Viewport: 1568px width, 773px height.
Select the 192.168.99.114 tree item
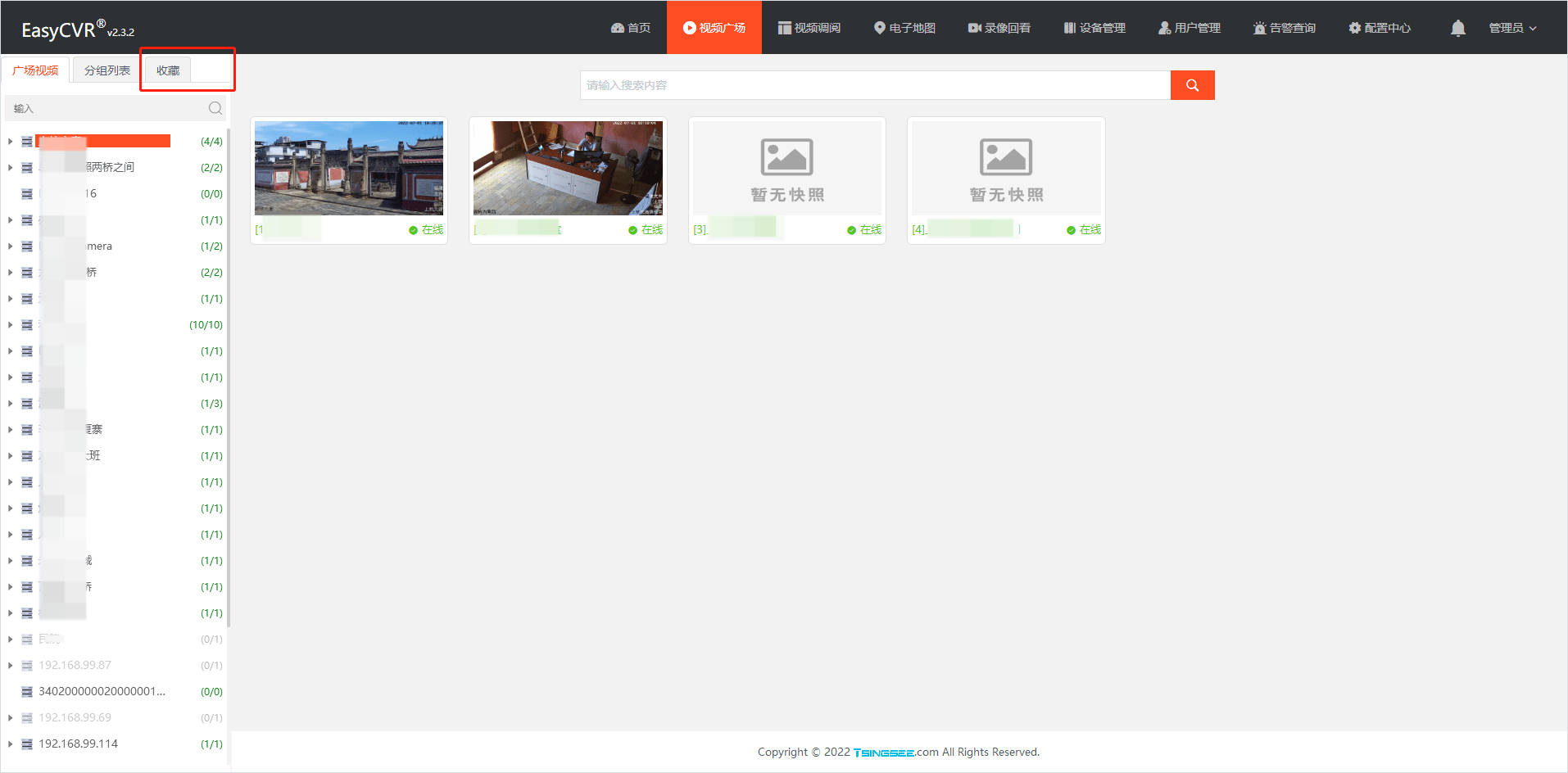tap(78, 744)
